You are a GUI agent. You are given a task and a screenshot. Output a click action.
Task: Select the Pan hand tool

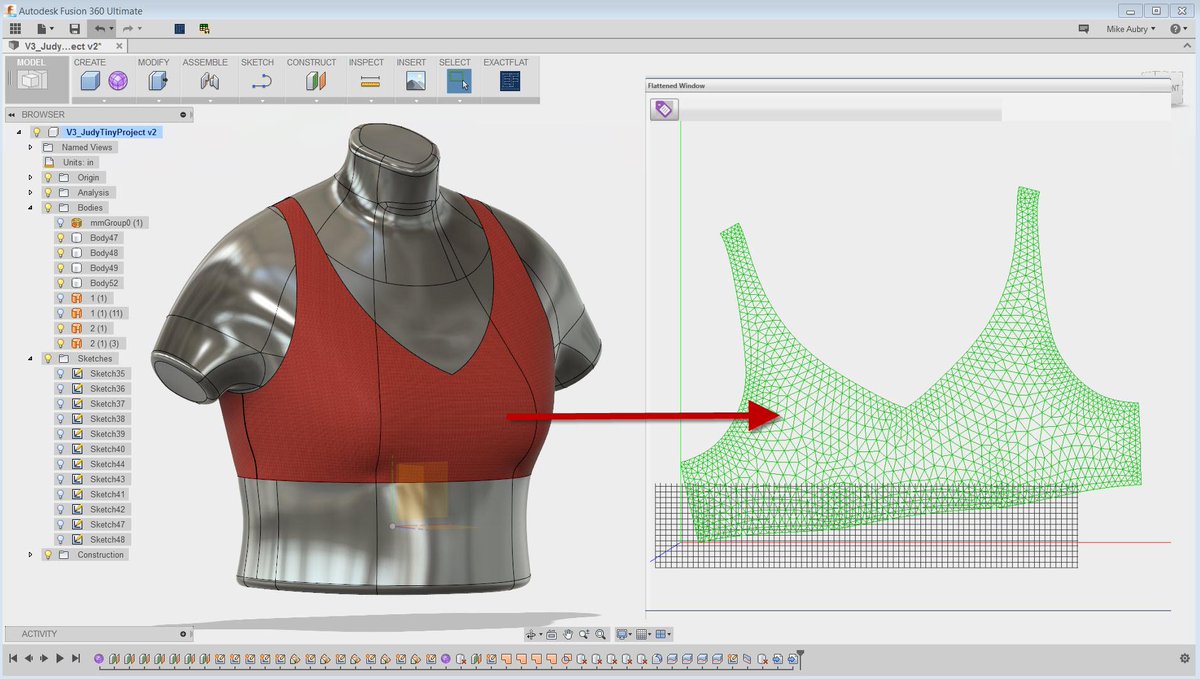(x=568, y=634)
